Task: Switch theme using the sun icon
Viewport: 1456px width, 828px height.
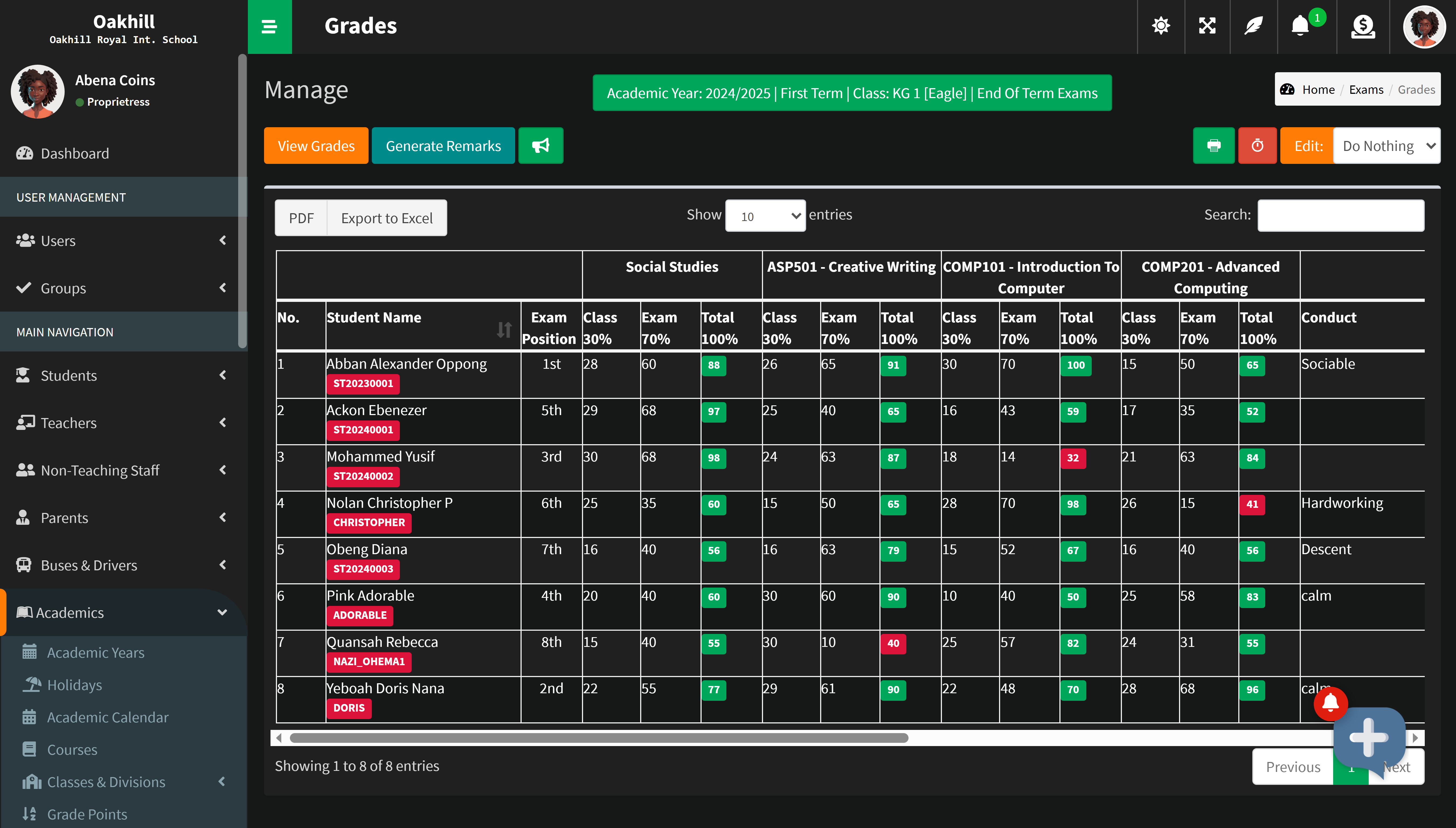Action: click(x=1160, y=26)
